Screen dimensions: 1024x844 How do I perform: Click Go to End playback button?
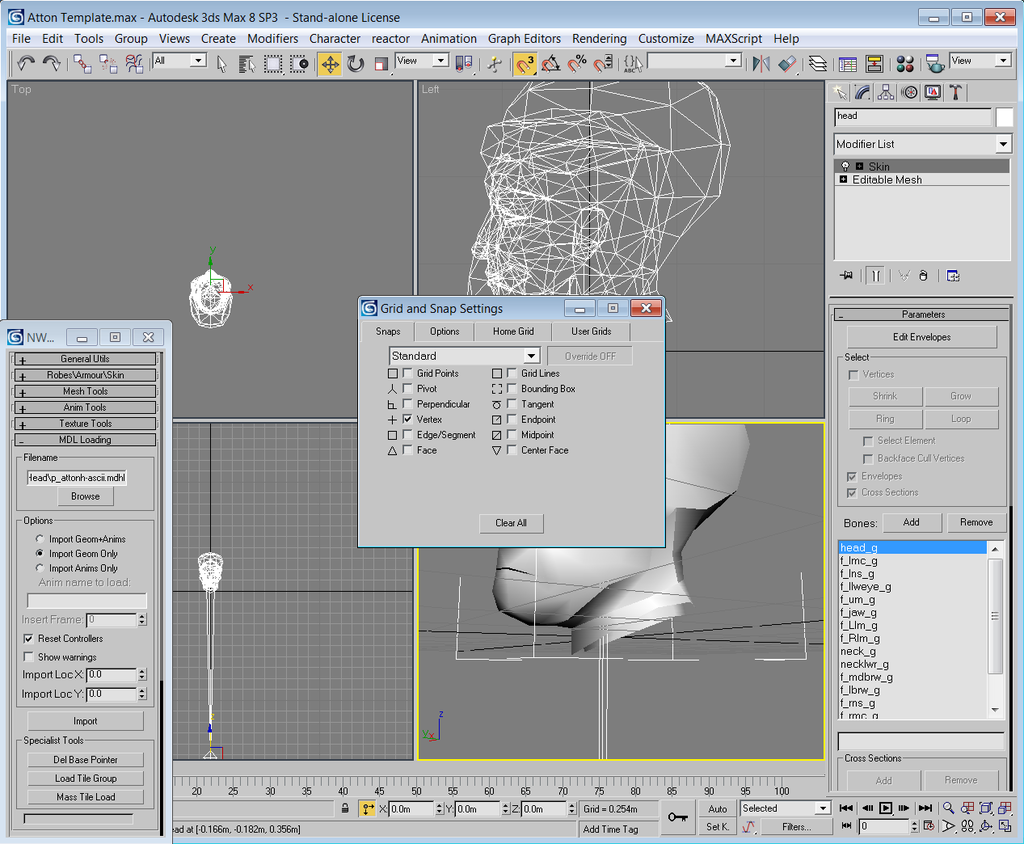click(x=925, y=808)
